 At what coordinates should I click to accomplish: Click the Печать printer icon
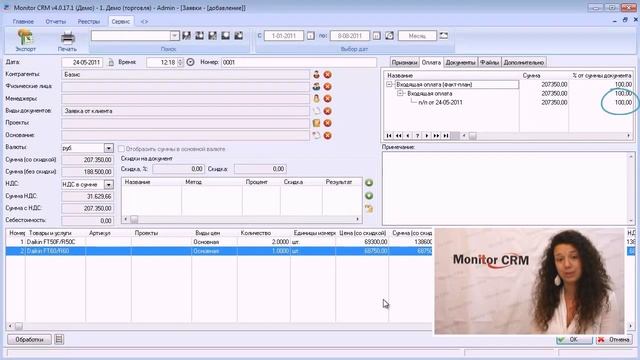(67, 38)
